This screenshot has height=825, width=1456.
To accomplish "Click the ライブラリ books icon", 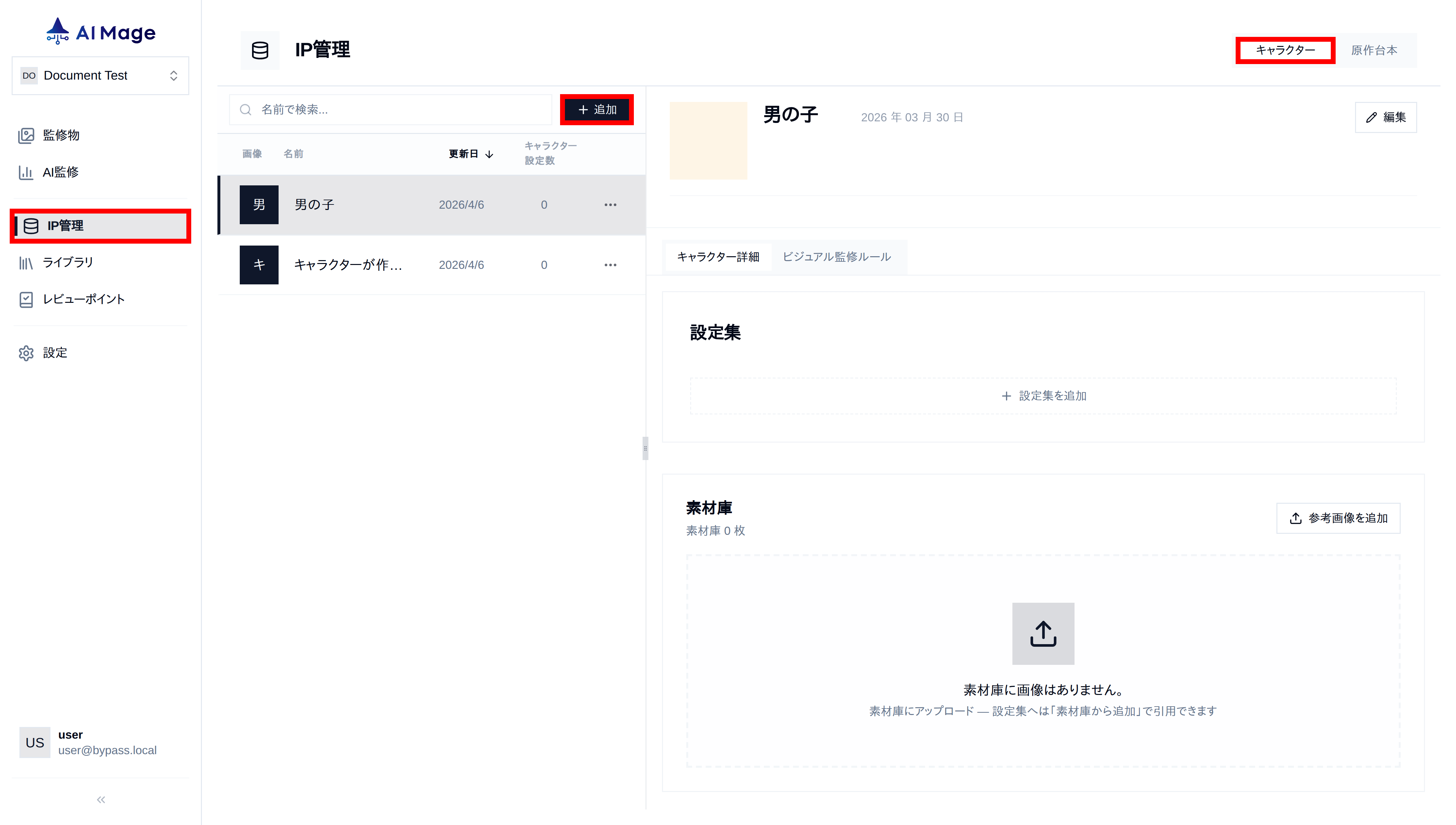I will tap(26, 263).
